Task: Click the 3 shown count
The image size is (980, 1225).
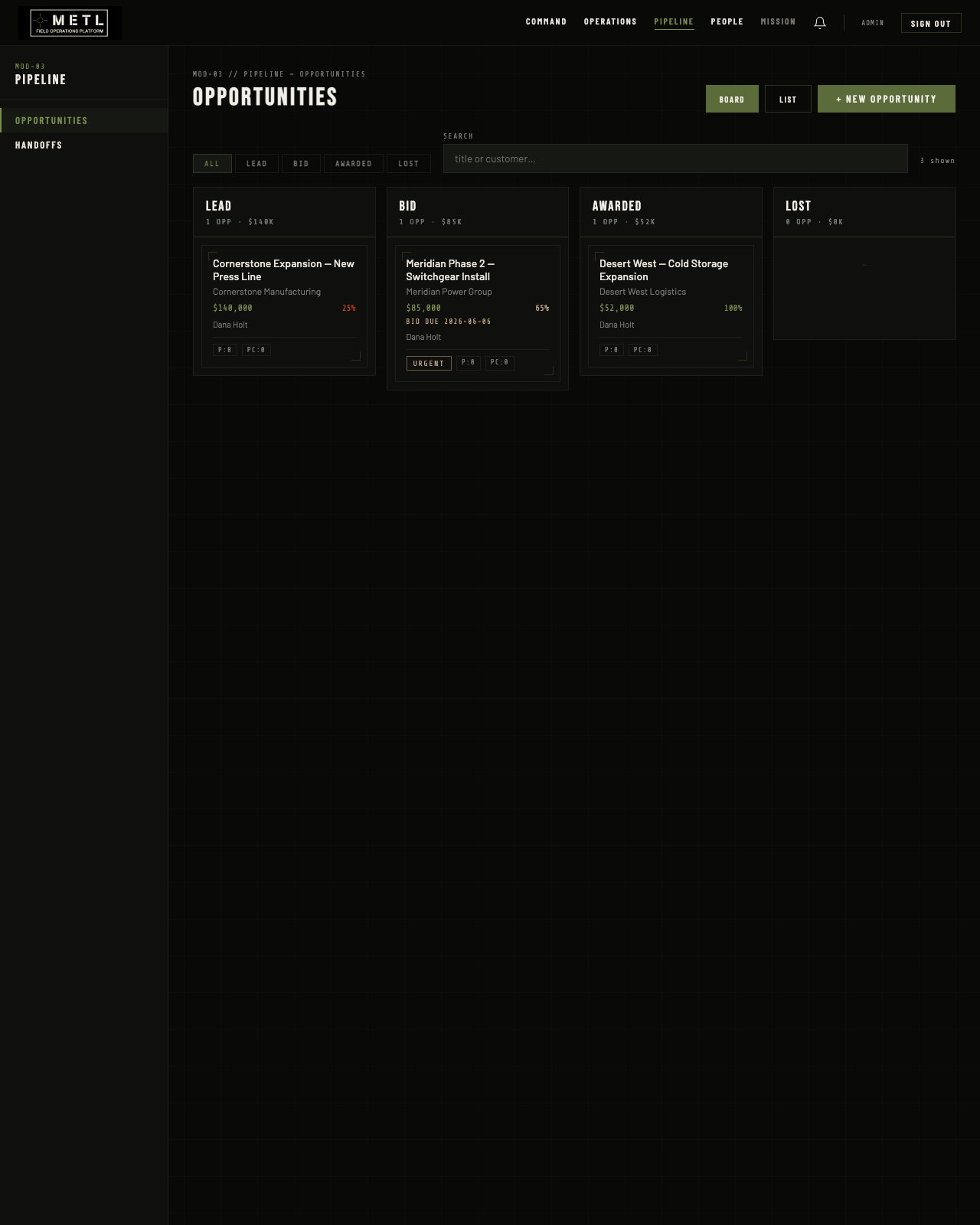Action: [x=938, y=161]
